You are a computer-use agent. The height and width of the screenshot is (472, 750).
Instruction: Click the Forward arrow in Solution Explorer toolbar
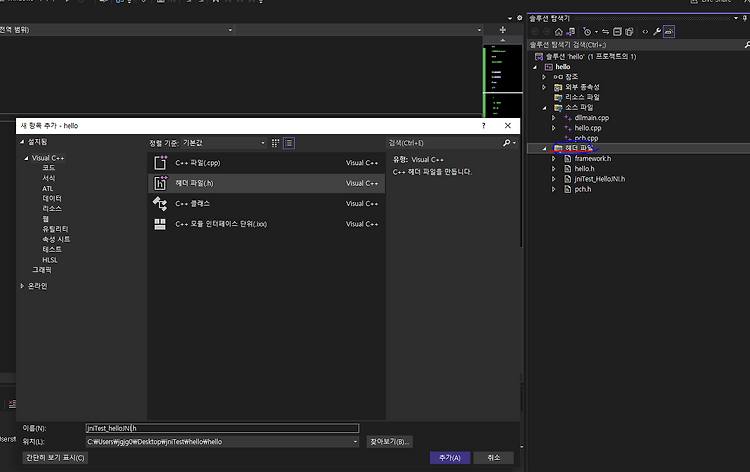(x=546, y=32)
